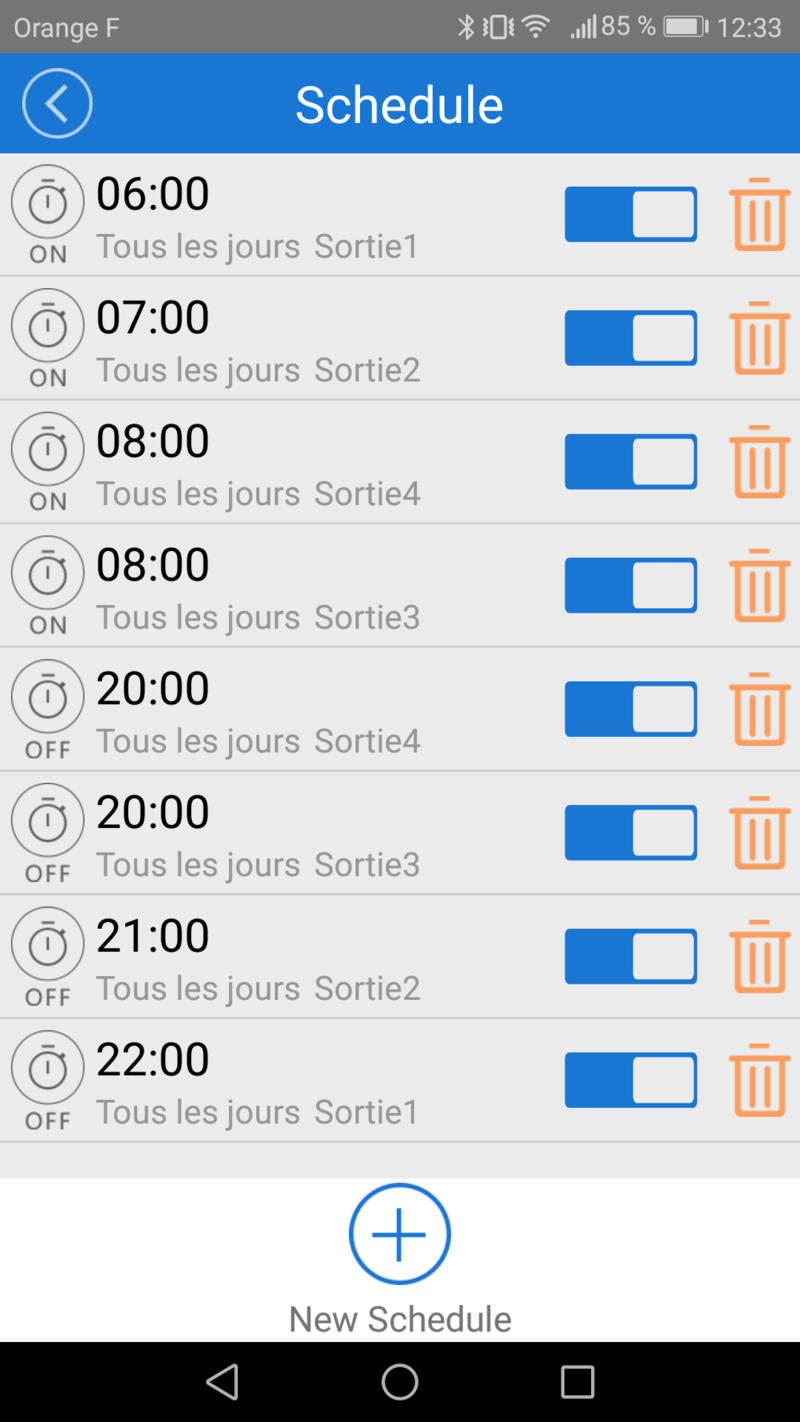Delete the 06:00 Sortie1 schedule
The width and height of the screenshot is (800, 1422).
coord(759,214)
